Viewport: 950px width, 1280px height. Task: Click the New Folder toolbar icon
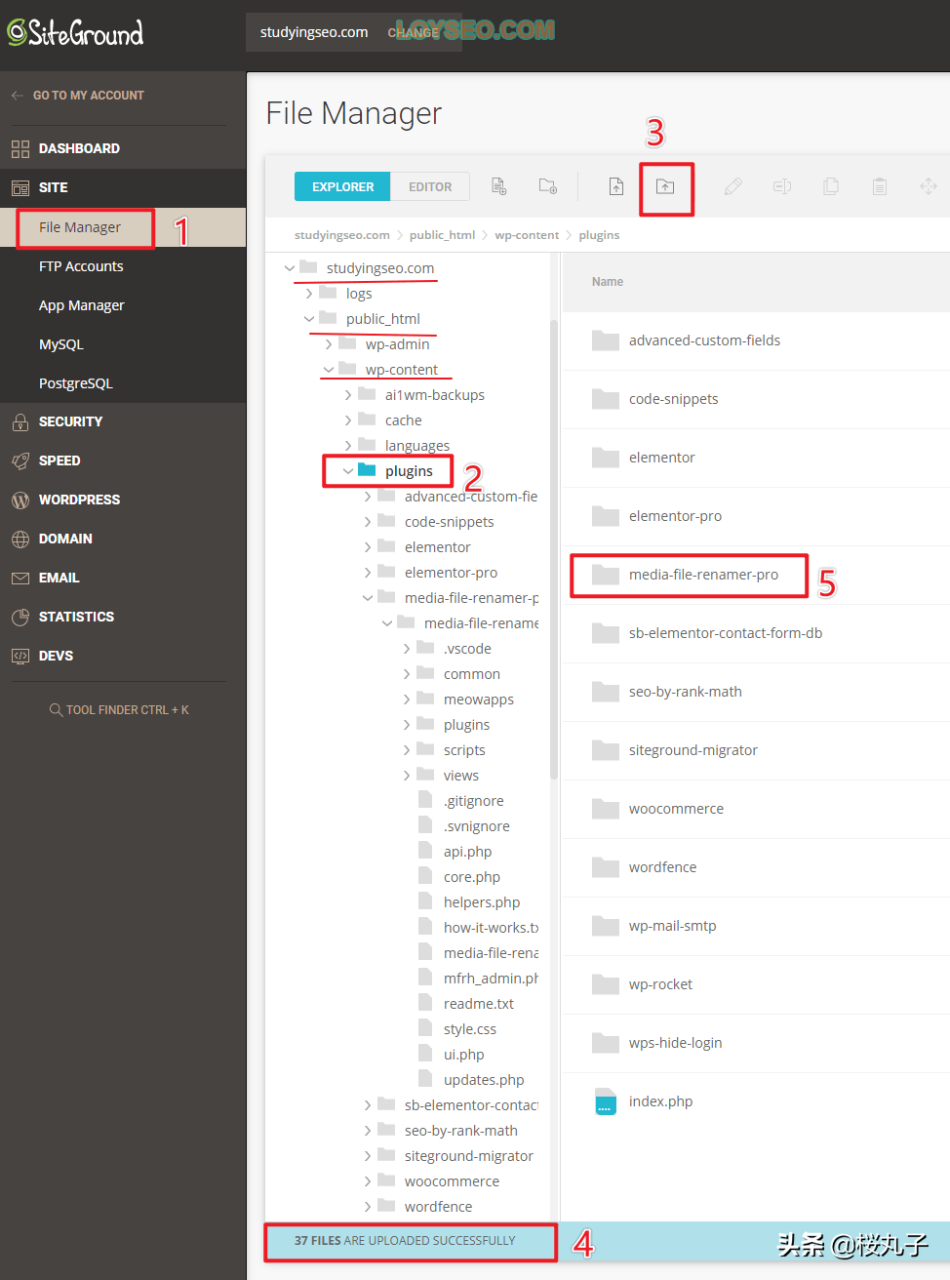click(547, 186)
